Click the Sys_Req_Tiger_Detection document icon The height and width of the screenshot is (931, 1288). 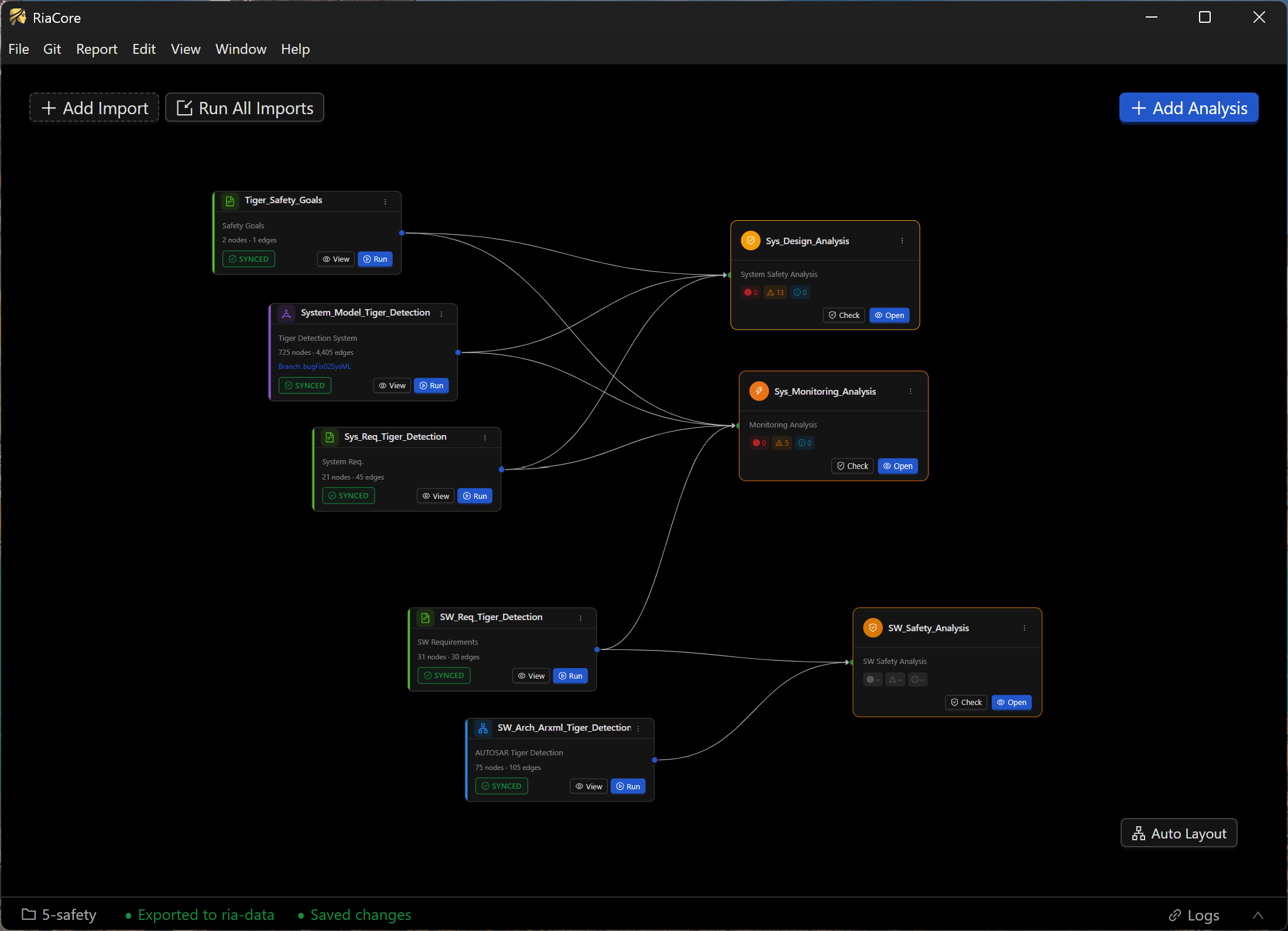330,437
